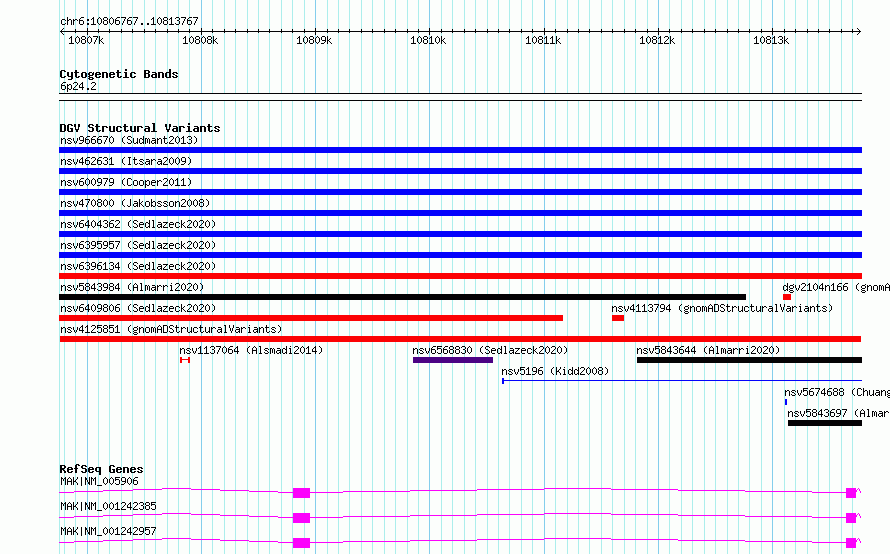This screenshot has width=890, height=554.
Task: Select the black nsv5843697 bar
Action: tap(825, 423)
